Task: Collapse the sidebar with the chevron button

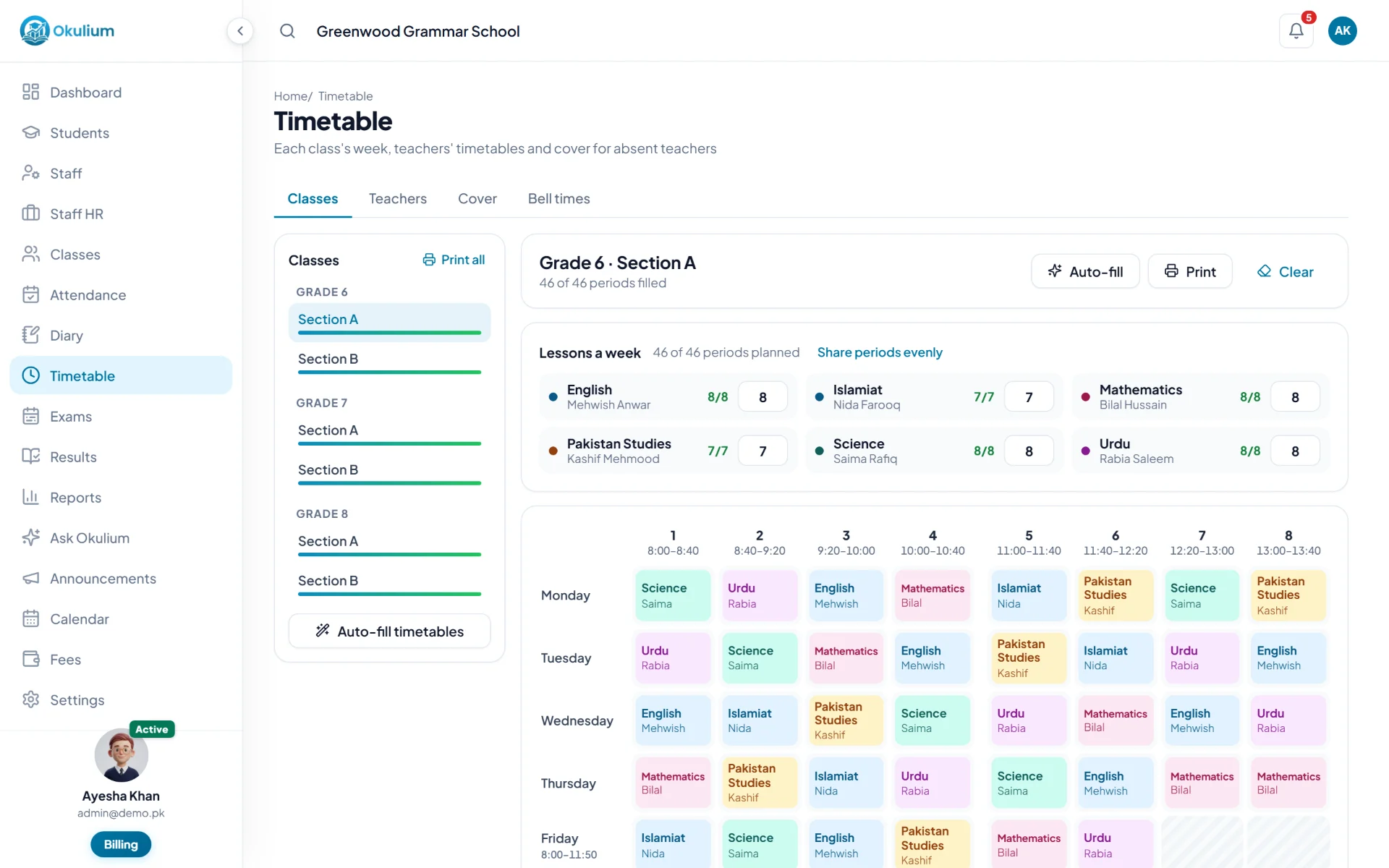Action: tap(240, 31)
